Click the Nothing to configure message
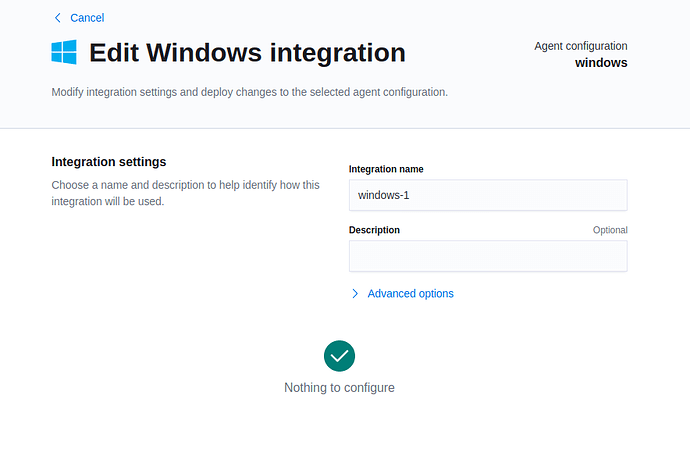Screen dimensions: 690x463 coord(339,388)
